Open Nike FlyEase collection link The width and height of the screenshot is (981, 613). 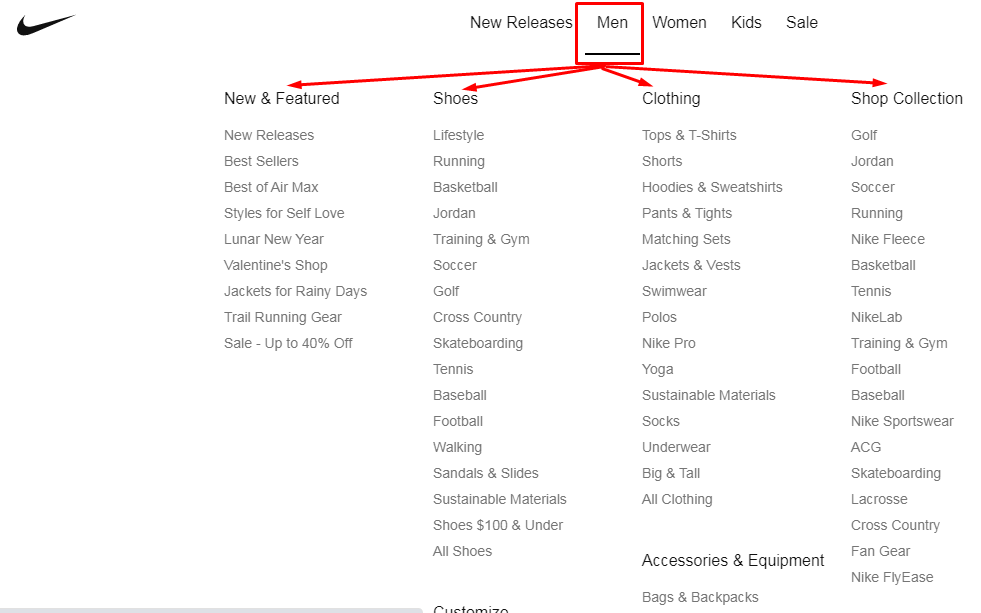892,577
